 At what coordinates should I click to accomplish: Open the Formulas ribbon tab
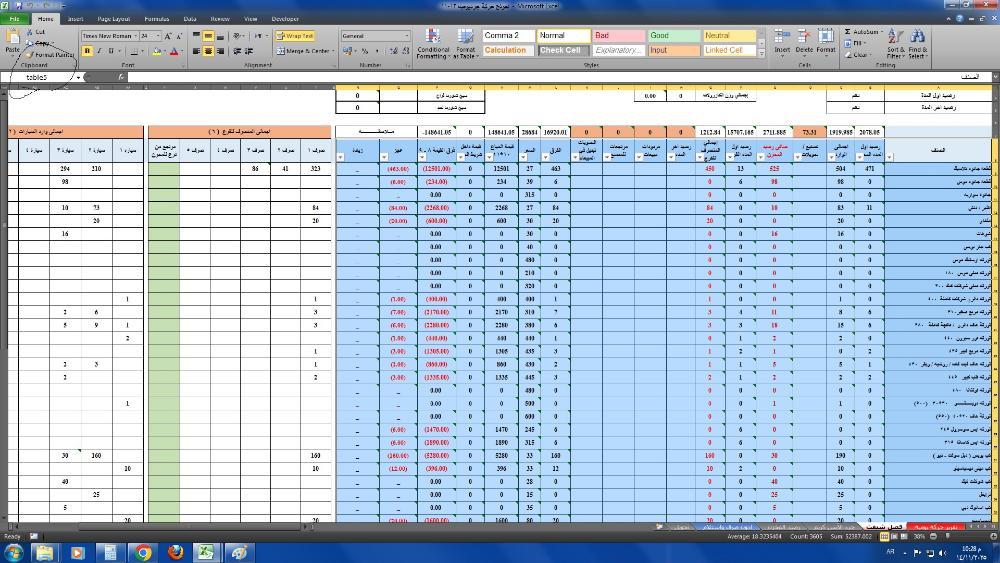click(x=156, y=19)
